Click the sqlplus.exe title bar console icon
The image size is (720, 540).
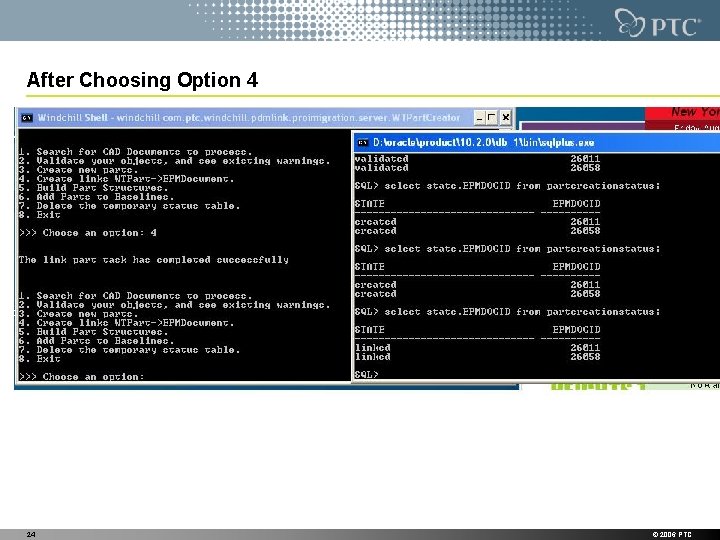pyautogui.click(x=363, y=143)
